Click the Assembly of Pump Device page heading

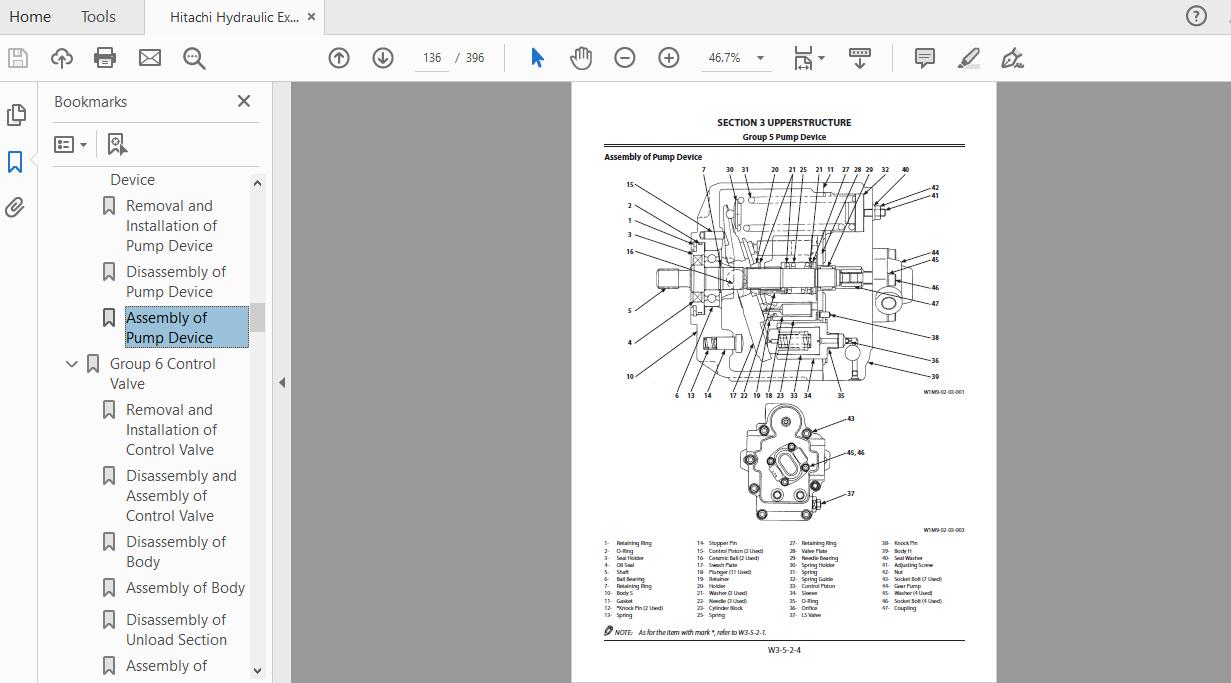pos(653,157)
